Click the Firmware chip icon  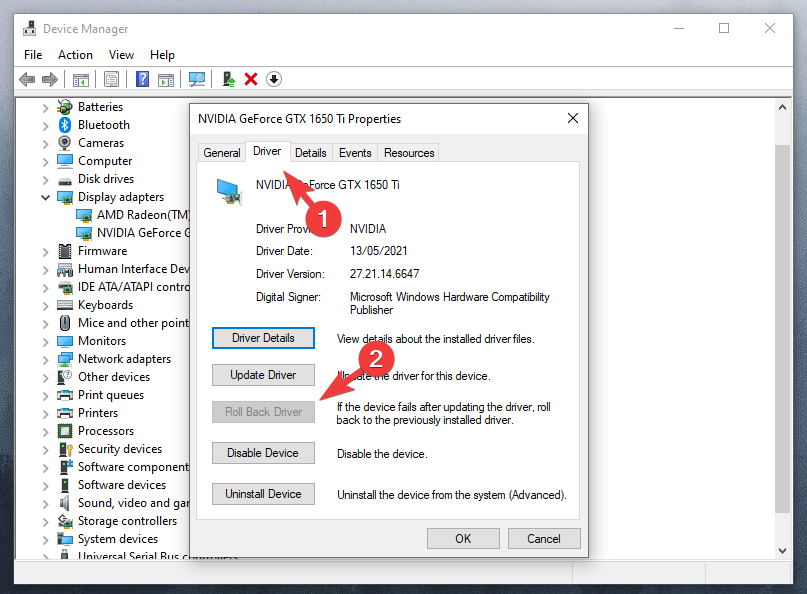tap(65, 251)
